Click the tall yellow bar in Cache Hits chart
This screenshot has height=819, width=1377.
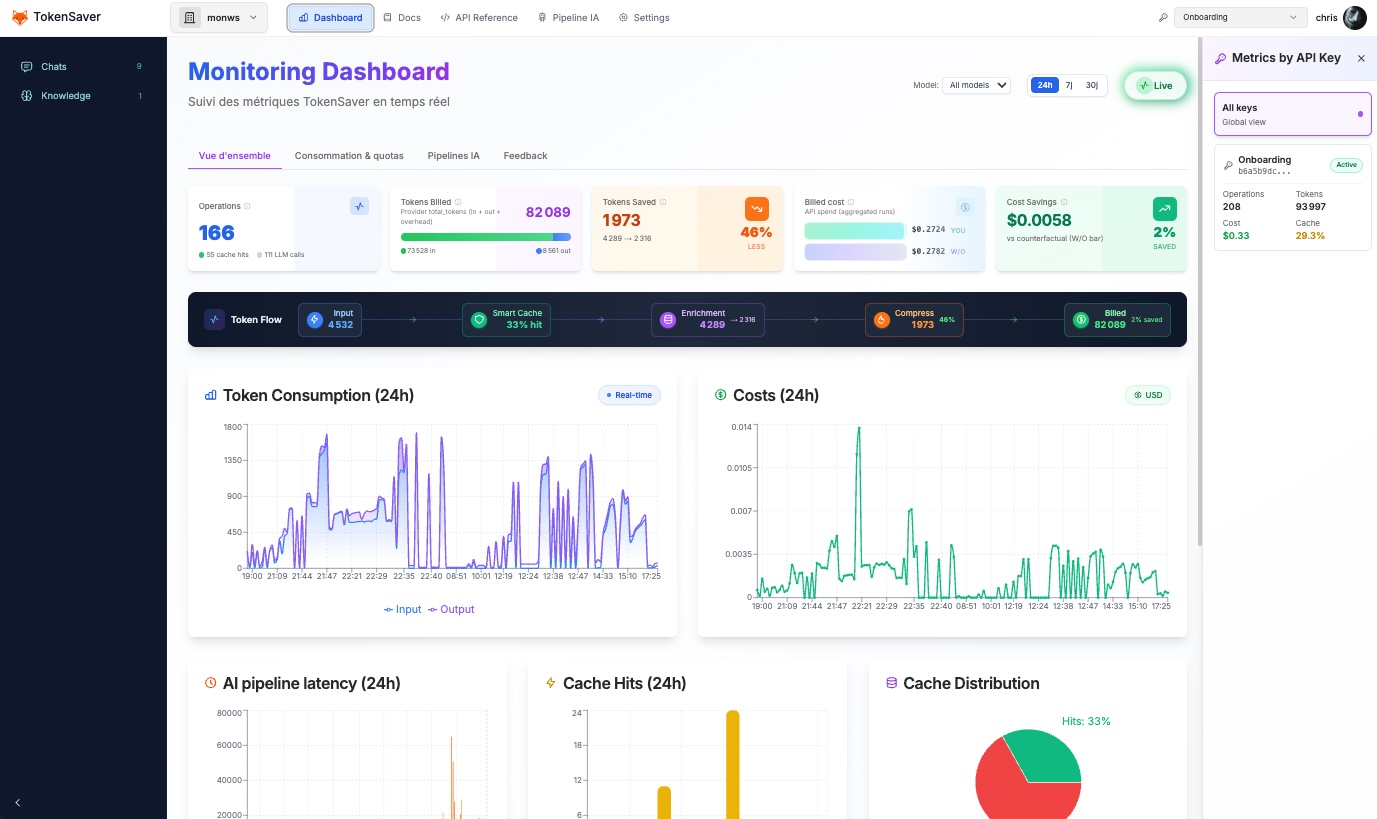coord(733,764)
